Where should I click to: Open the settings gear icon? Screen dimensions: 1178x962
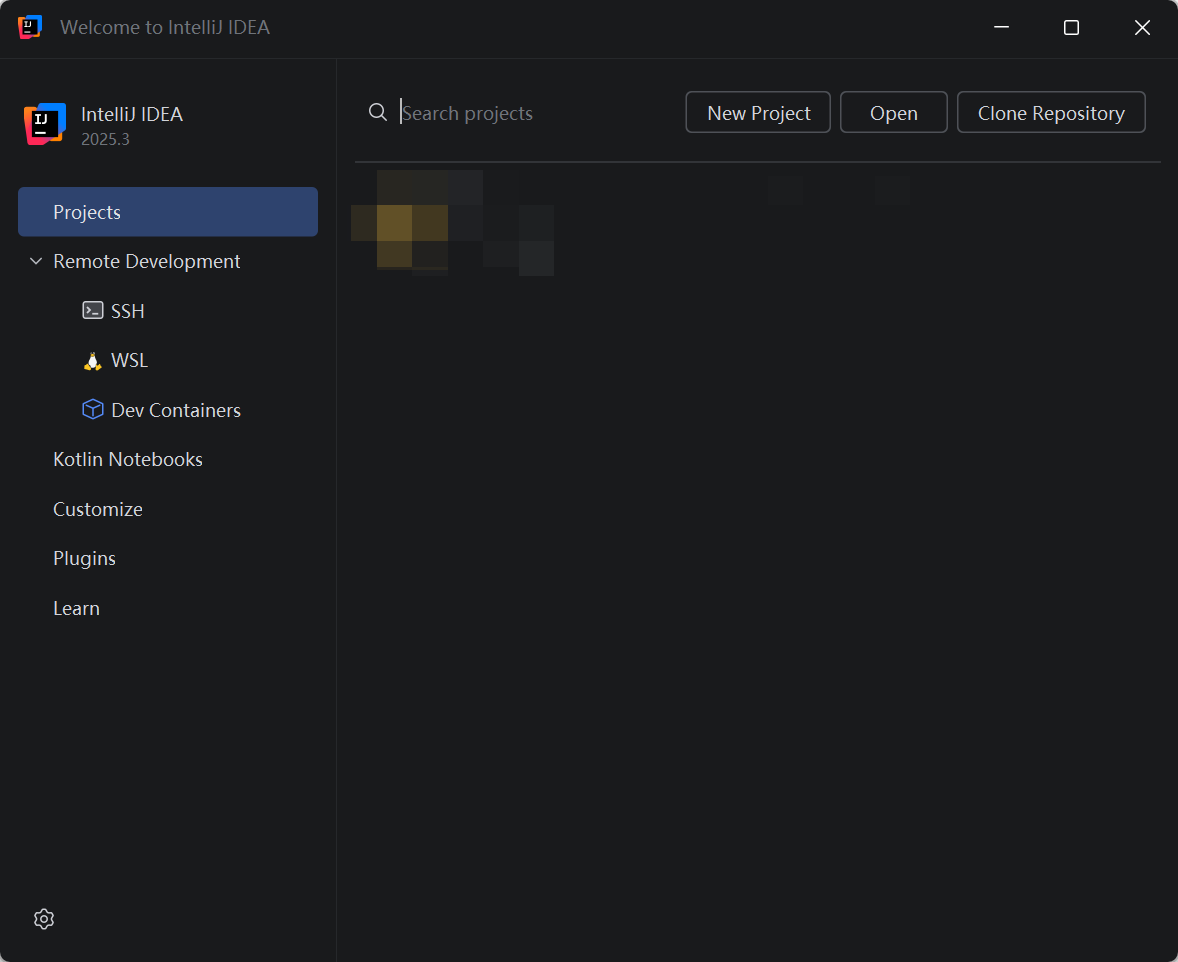44,918
